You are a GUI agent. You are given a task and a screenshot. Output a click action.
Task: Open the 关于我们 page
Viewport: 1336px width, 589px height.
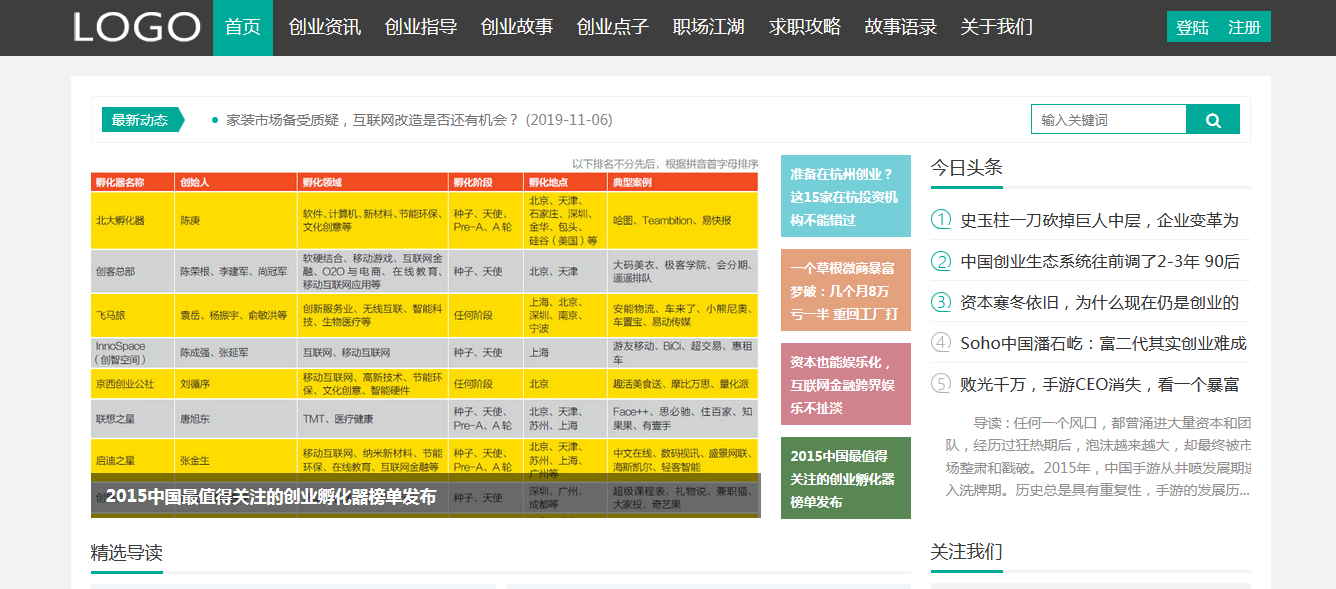(x=997, y=27)
